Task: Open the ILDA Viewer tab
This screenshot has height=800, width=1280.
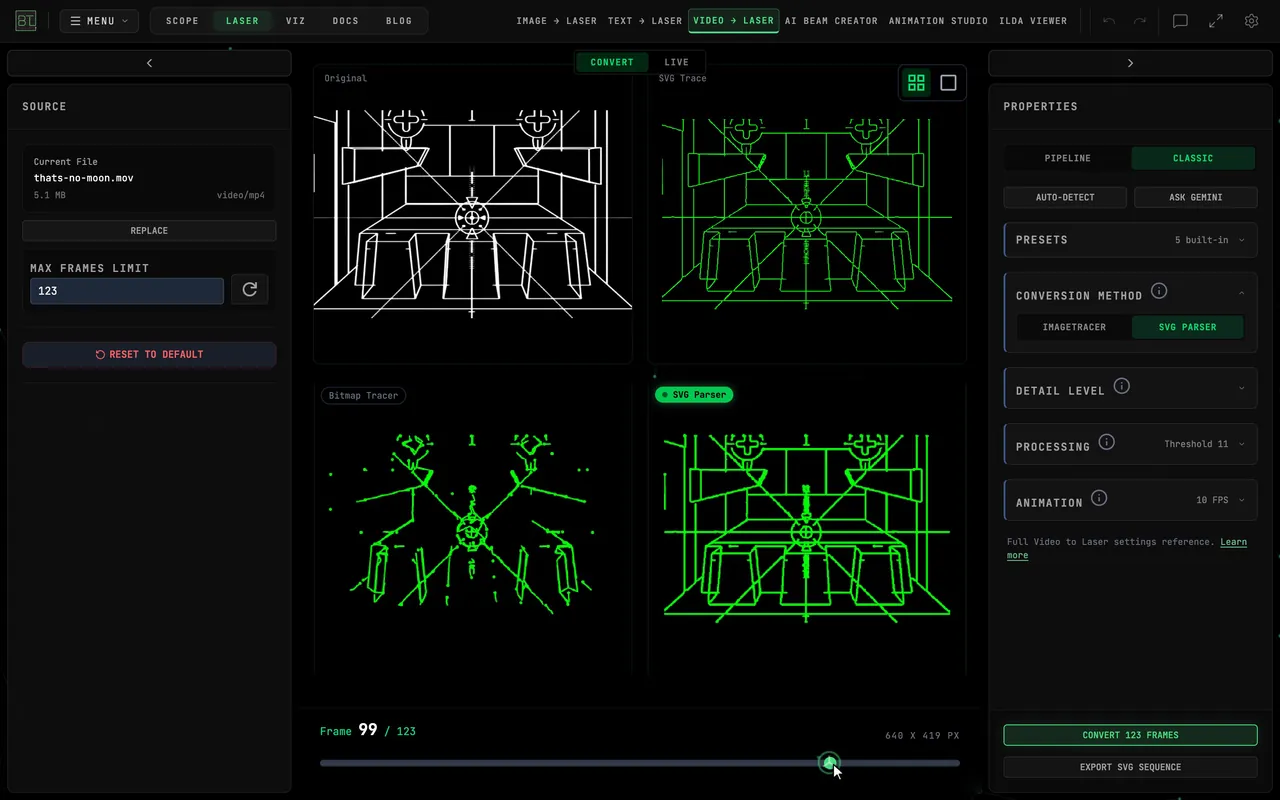Action: [x=1033, y=21]
